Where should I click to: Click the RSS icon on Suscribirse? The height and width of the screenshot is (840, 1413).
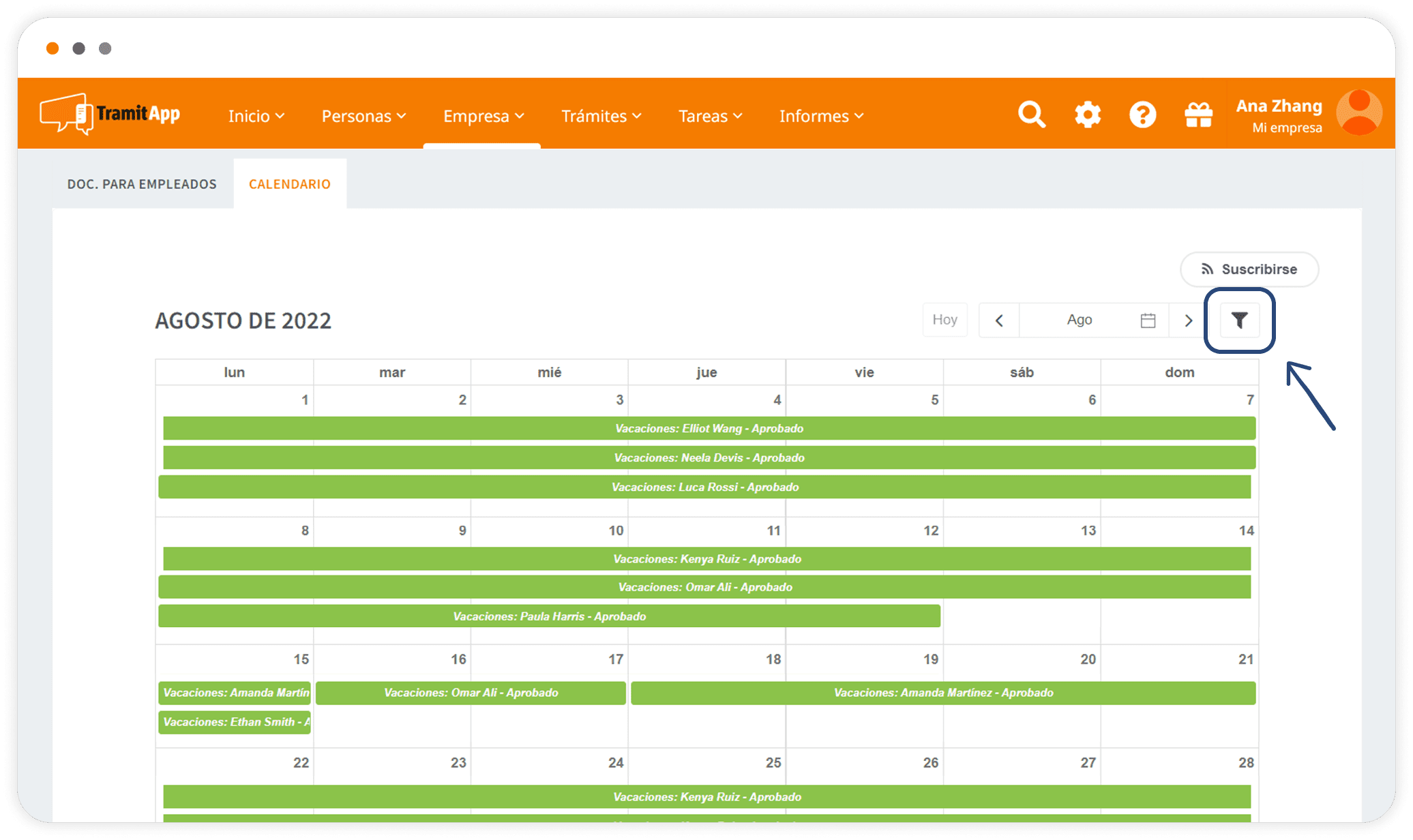(1207, 269)
